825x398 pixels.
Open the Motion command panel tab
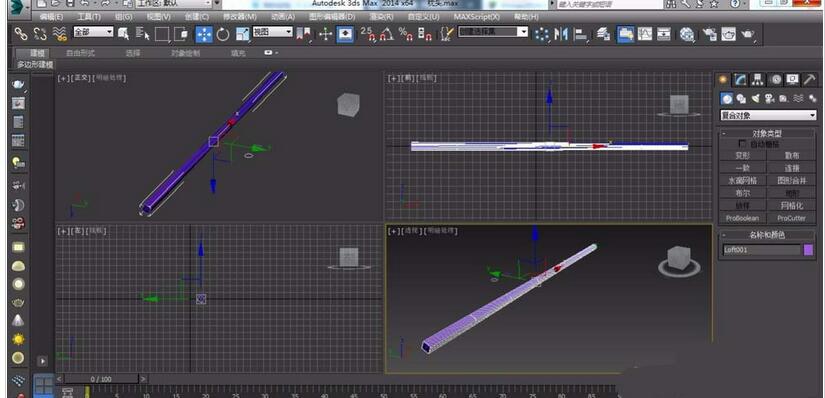(x=776, y=79)
